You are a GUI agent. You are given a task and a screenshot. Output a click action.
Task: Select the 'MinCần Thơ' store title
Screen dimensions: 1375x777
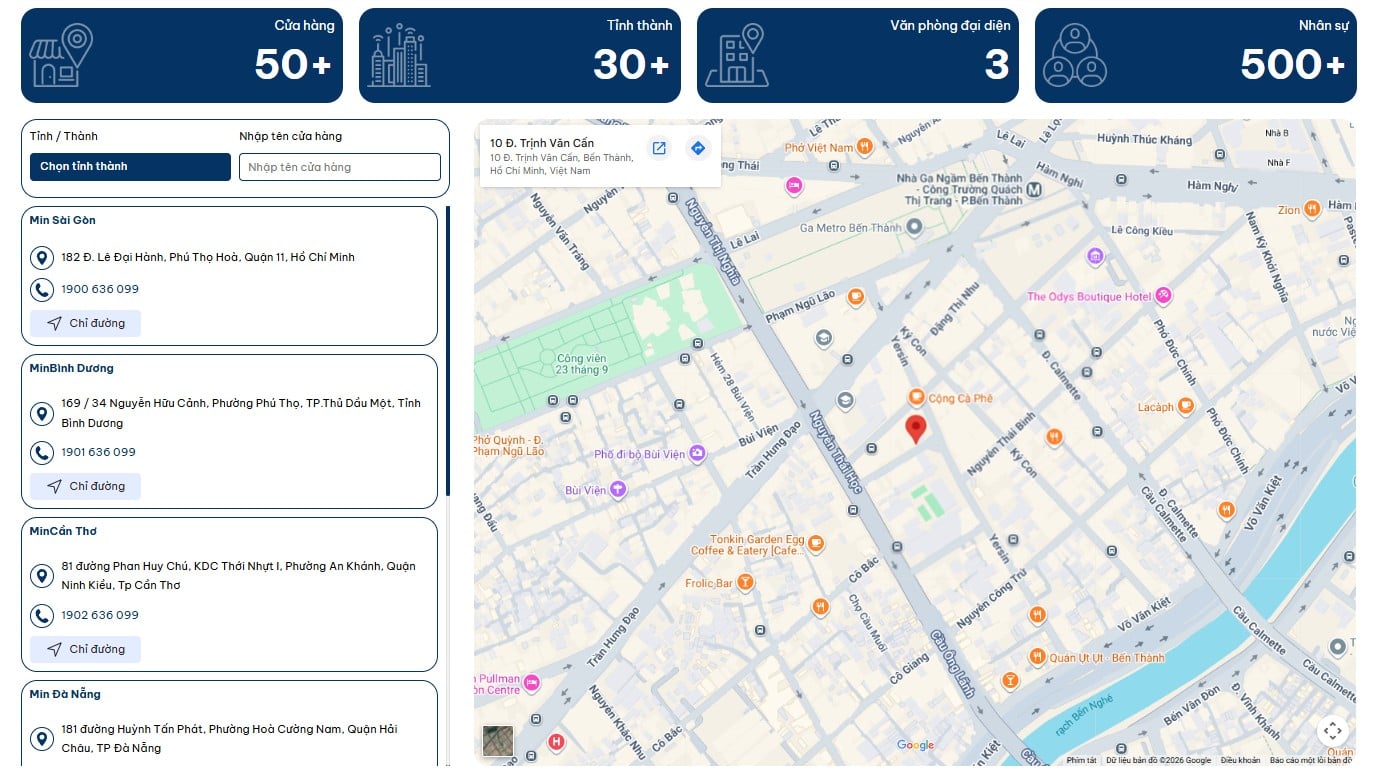tap(63, 531)
